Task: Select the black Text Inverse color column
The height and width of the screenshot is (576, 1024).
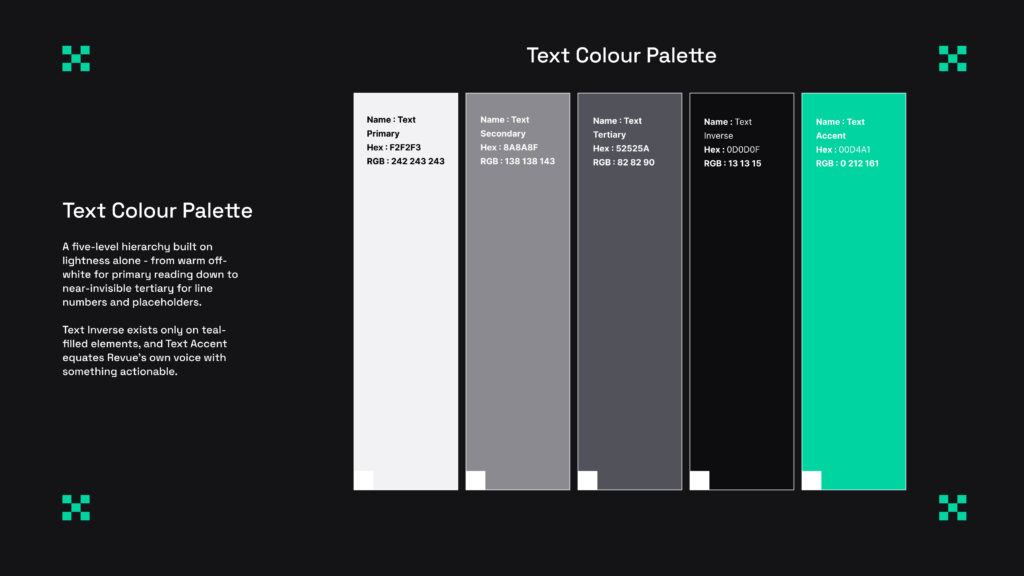Action: point(742,291)
